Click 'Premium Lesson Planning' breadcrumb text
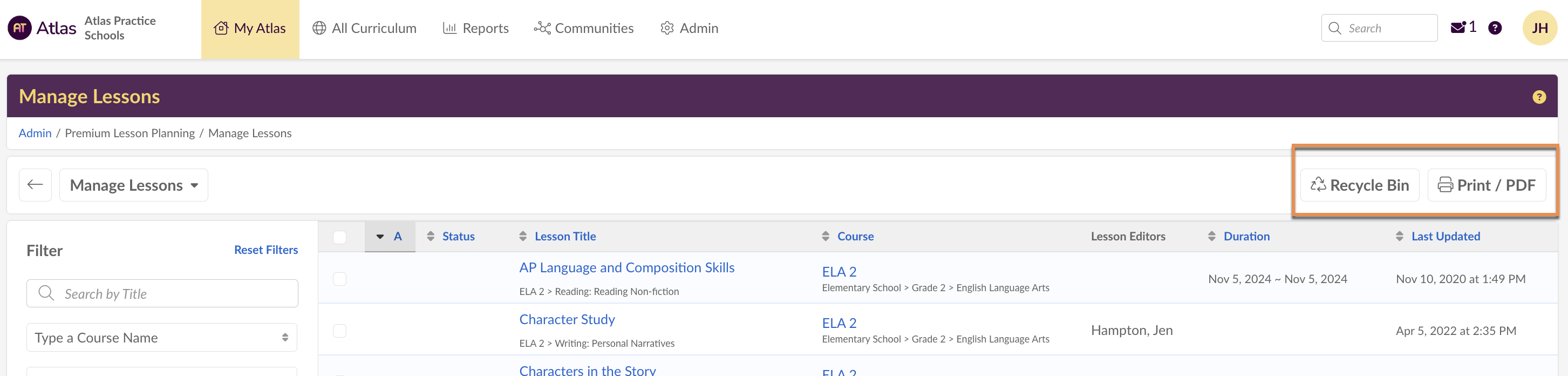Viewport: 1568px width, 376px height. point(129,133)
